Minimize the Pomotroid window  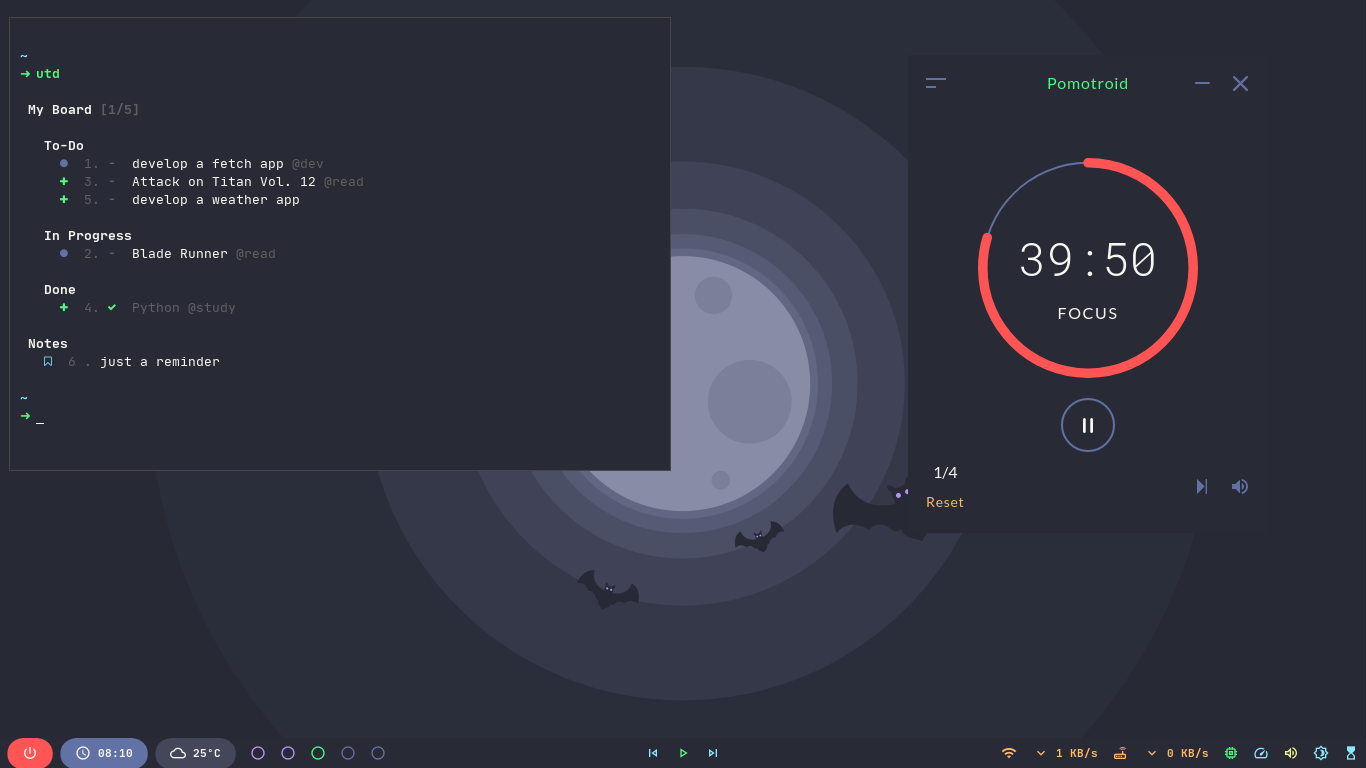(x=1203, y=83)
